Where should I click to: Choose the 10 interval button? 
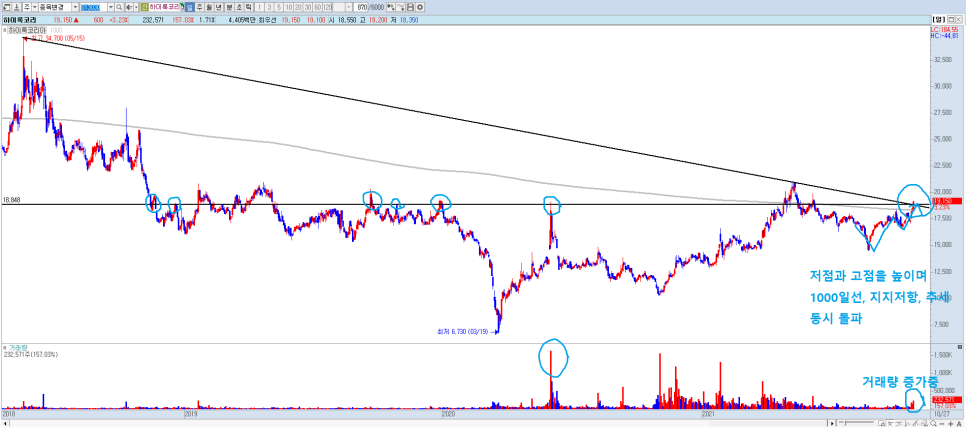tap(289, 7)
